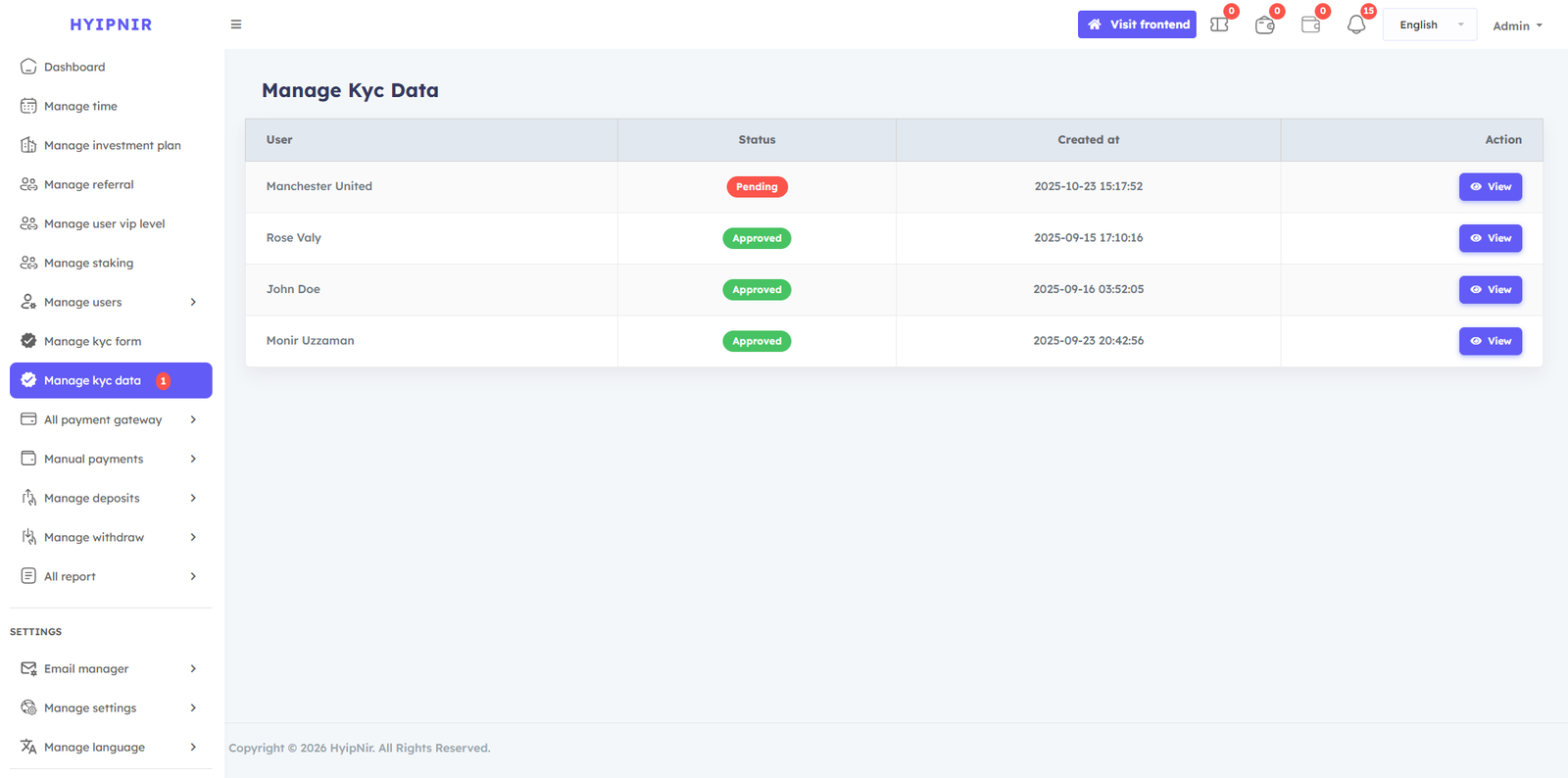
Task: Open the English language dropdown
Action: click(1430, 24)
